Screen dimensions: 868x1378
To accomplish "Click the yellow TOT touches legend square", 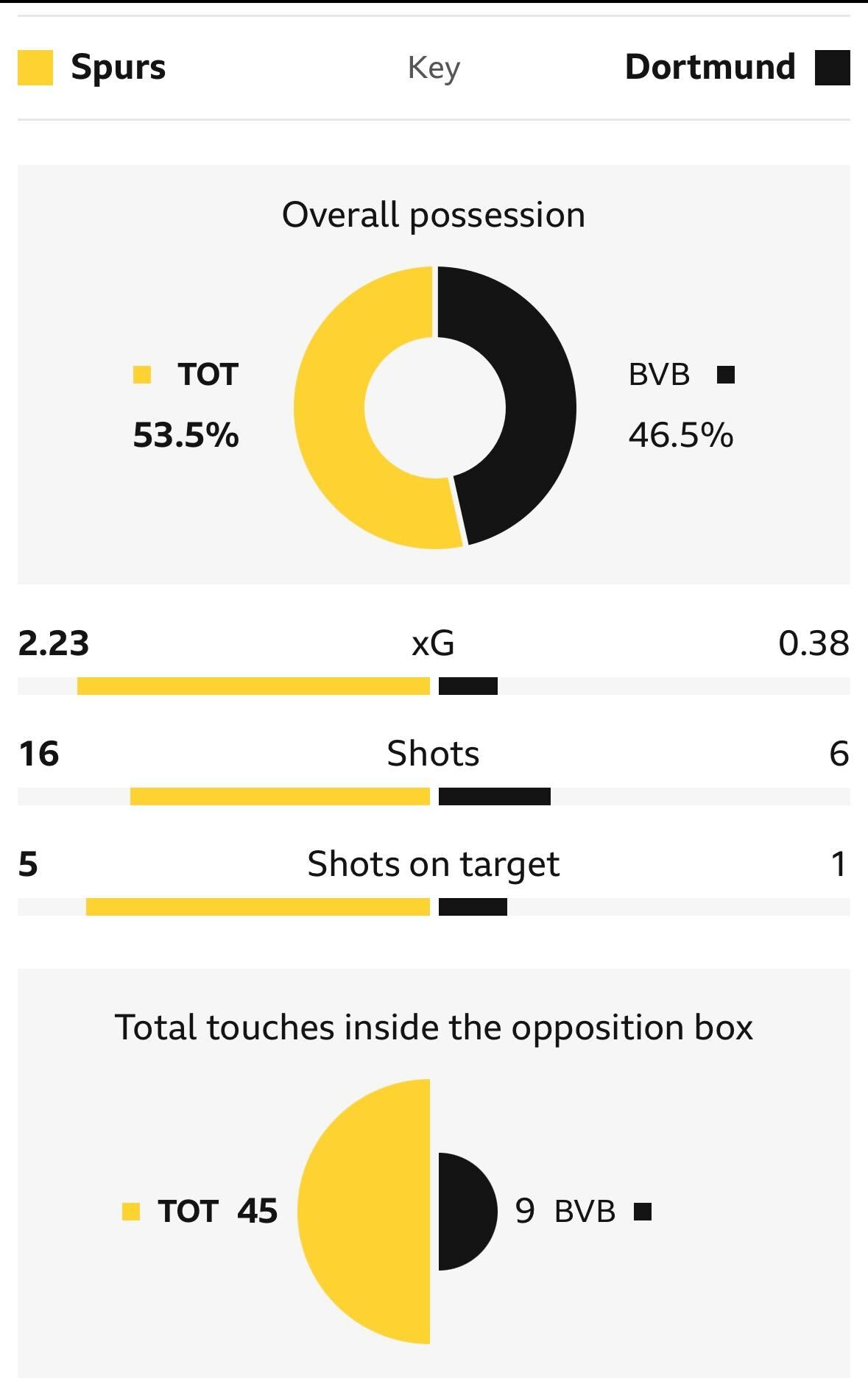I will tap(131, 1211).
